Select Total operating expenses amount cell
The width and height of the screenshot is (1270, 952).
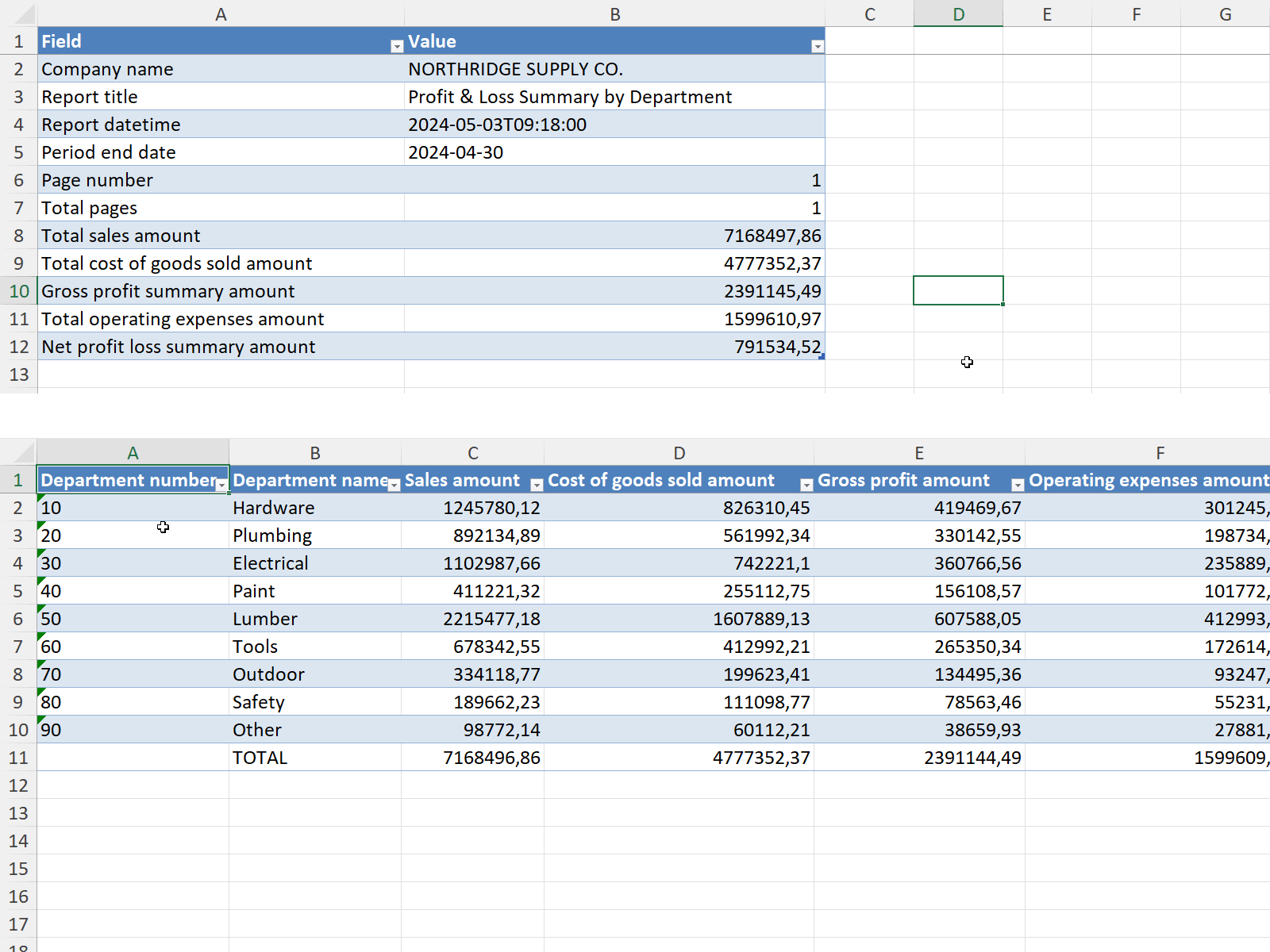[221, 319]
